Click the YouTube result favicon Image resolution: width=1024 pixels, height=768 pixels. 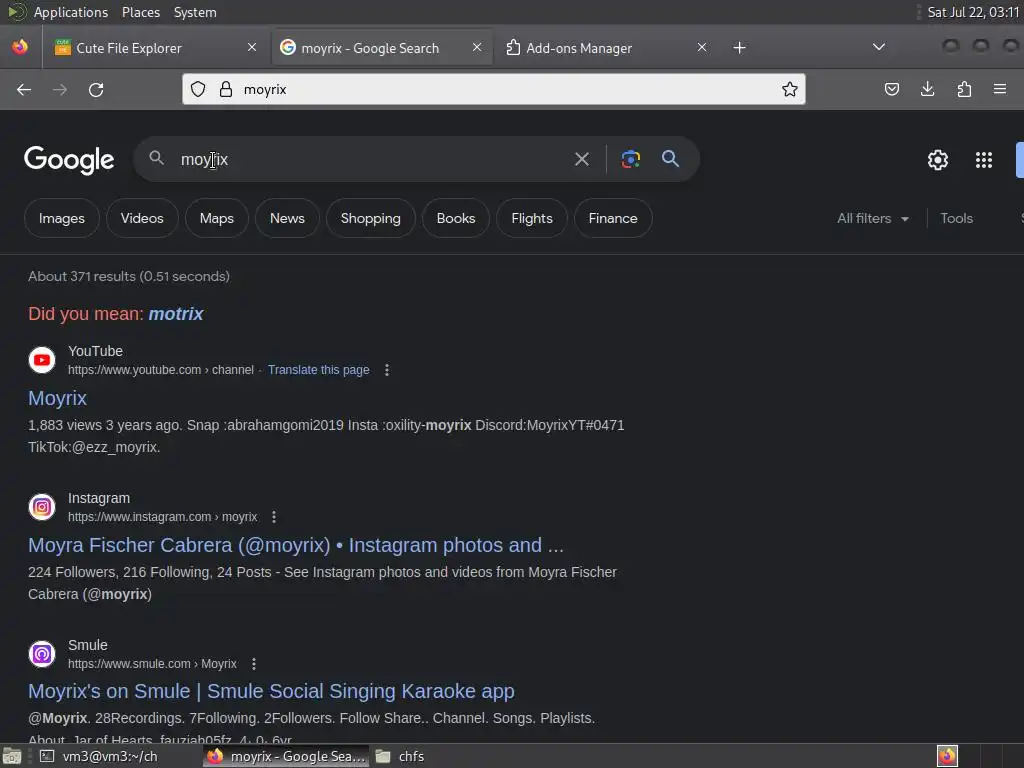point(42,360)
